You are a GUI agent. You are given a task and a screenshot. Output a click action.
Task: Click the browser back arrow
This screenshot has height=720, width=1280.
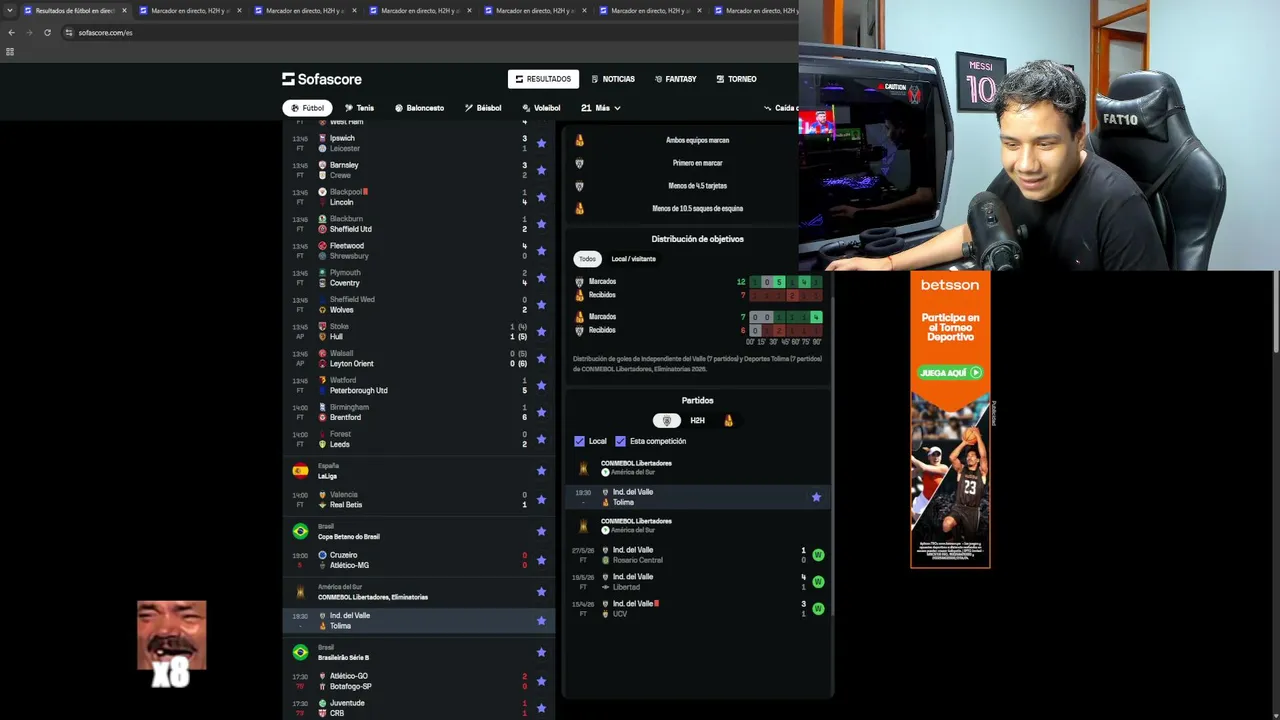(x=11, y=32)
